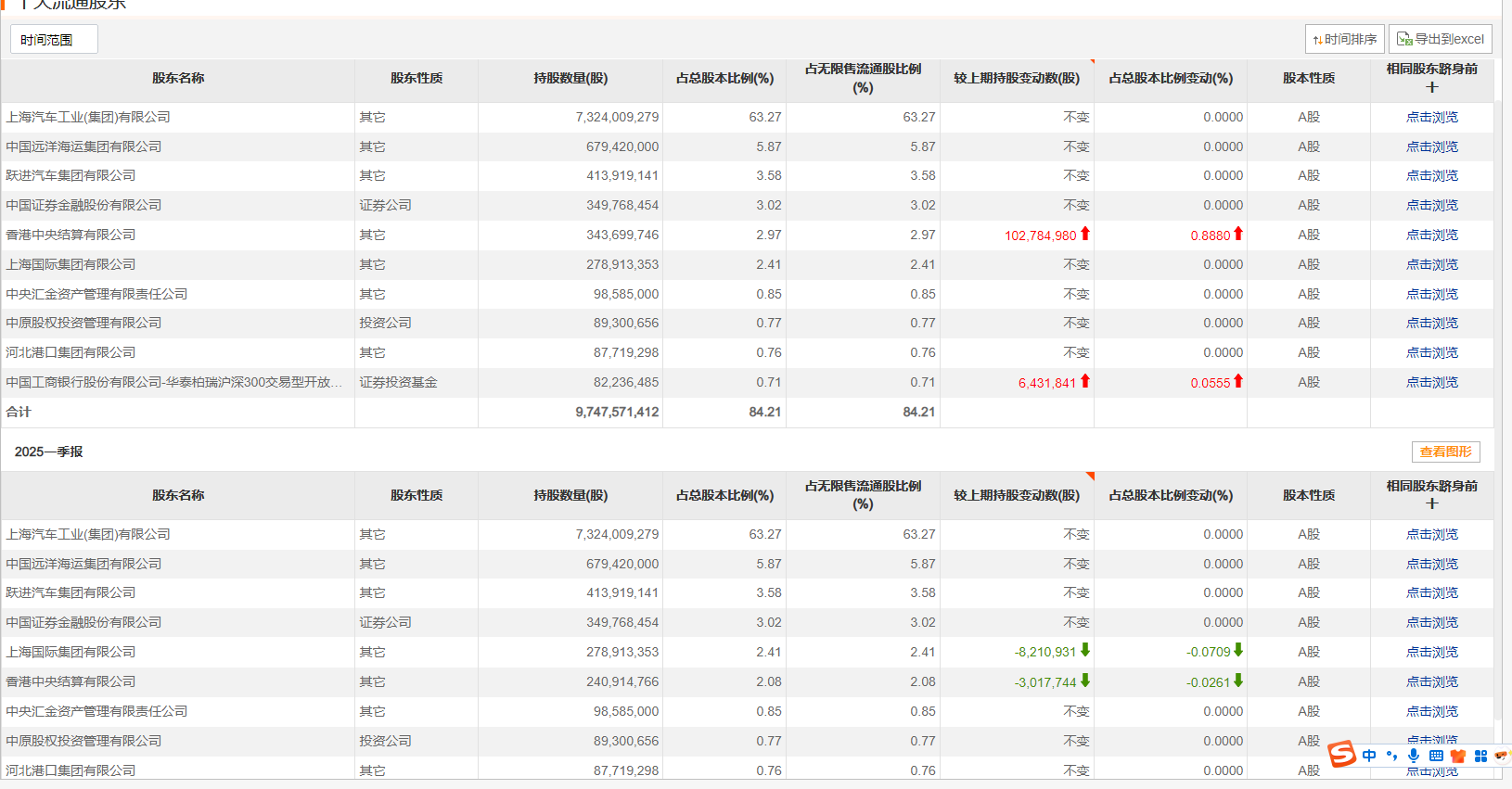Screen dimensions: 1512x789
Task: Click the green down arrow beside -3,017,744
Action: coord(1085,681)
